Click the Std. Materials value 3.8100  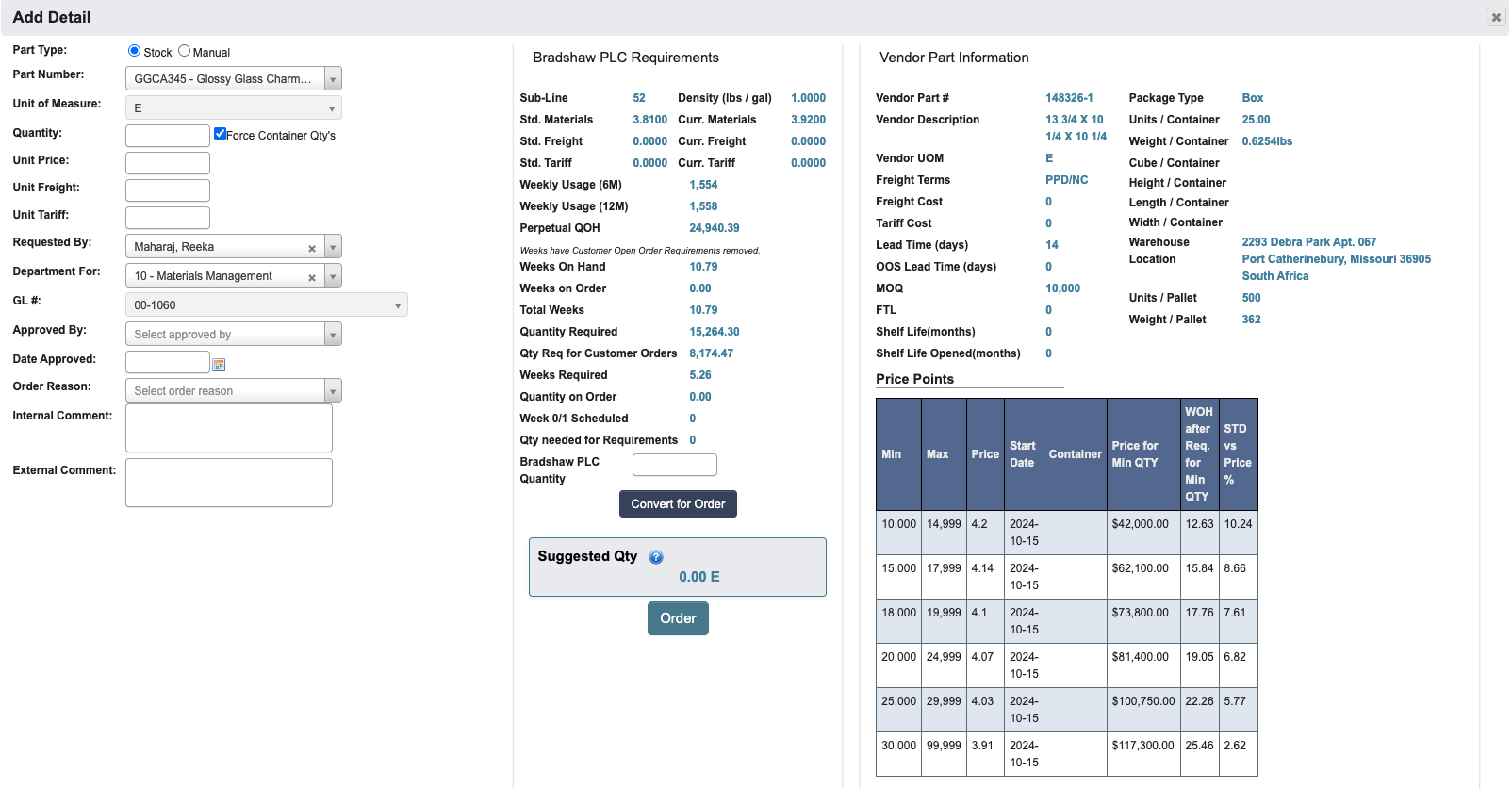click(x=649, y=120)
